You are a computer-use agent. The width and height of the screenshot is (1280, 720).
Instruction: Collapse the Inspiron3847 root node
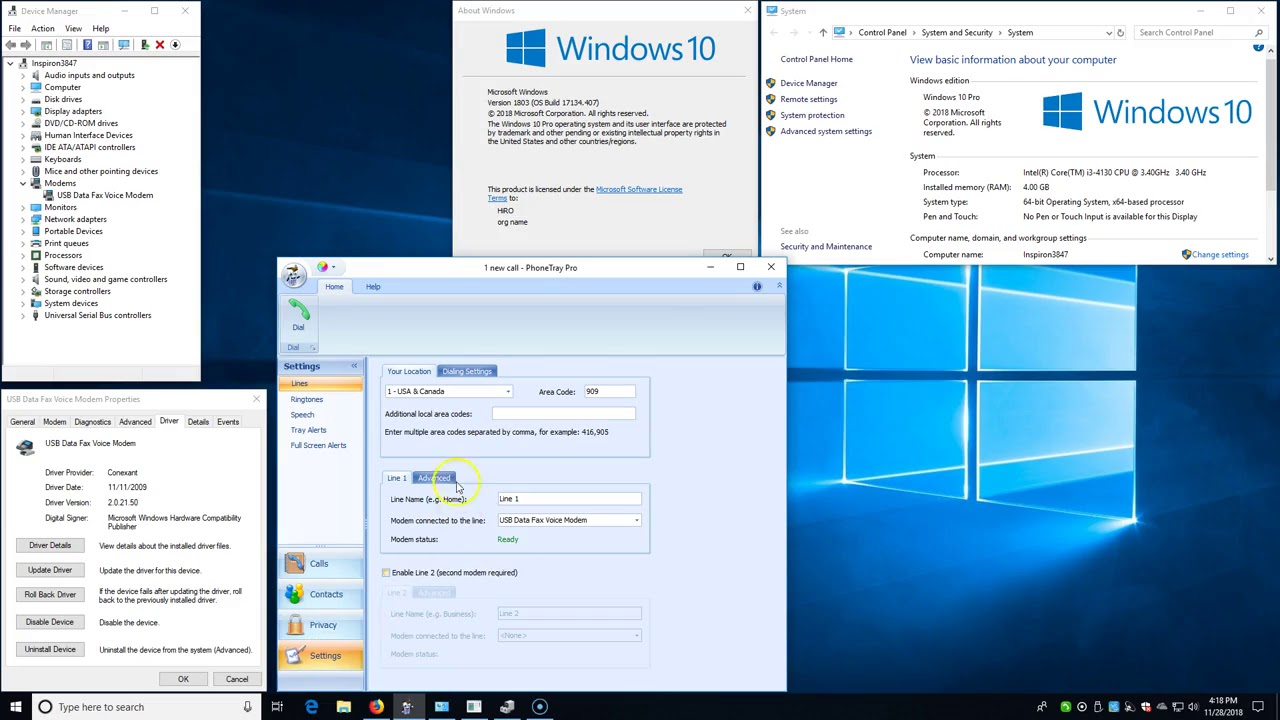(11, 64)
